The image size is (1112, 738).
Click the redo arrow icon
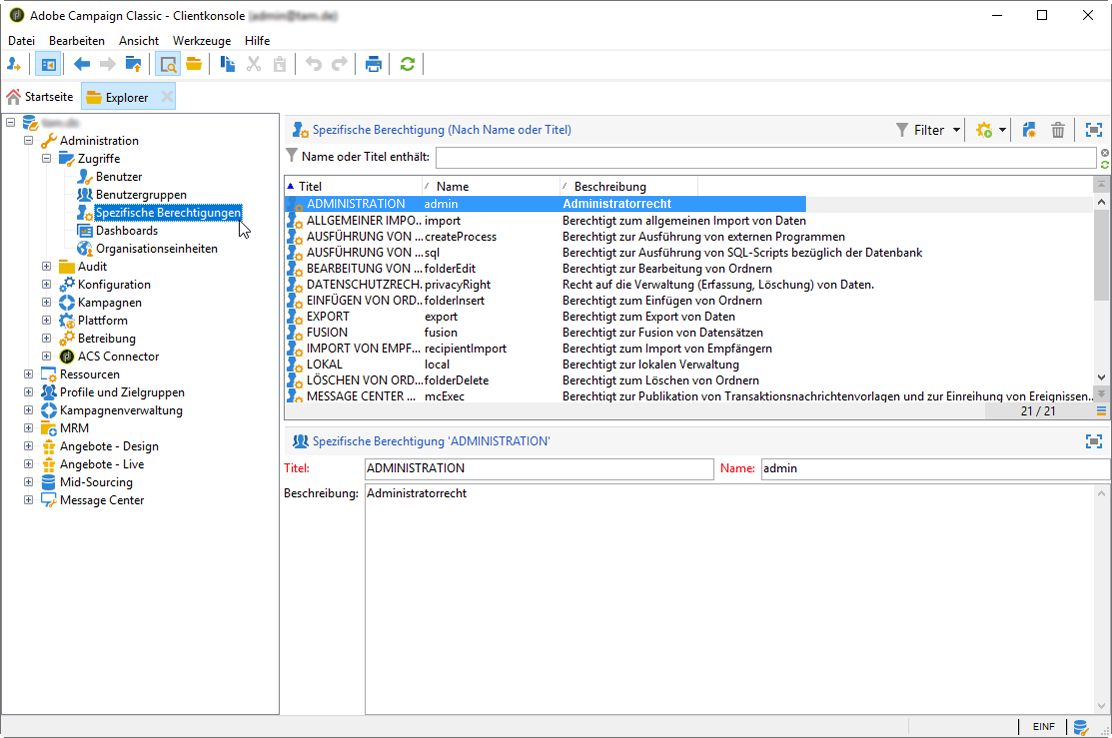[x=340, y=65]
